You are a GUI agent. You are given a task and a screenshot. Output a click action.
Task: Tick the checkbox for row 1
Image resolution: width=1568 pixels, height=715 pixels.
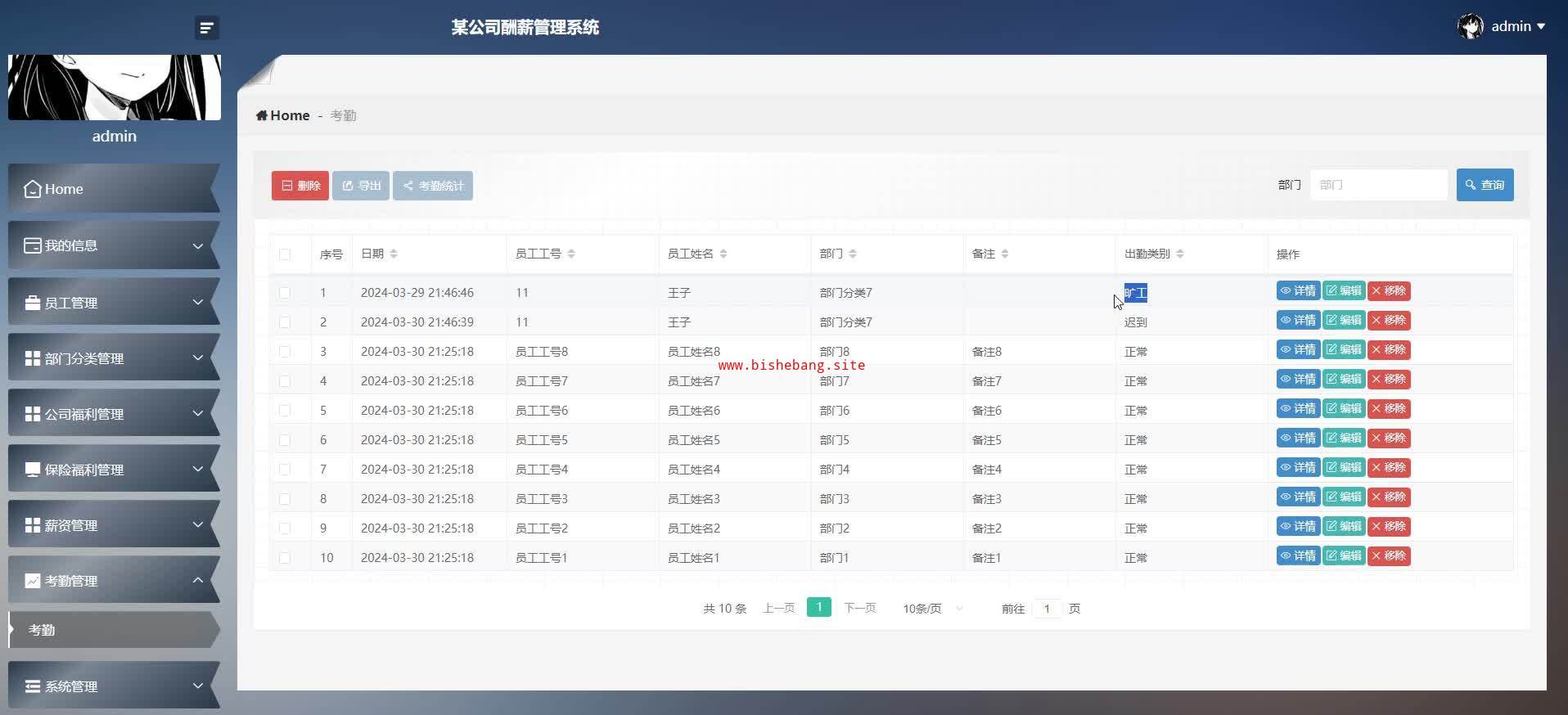pos(285,293)
